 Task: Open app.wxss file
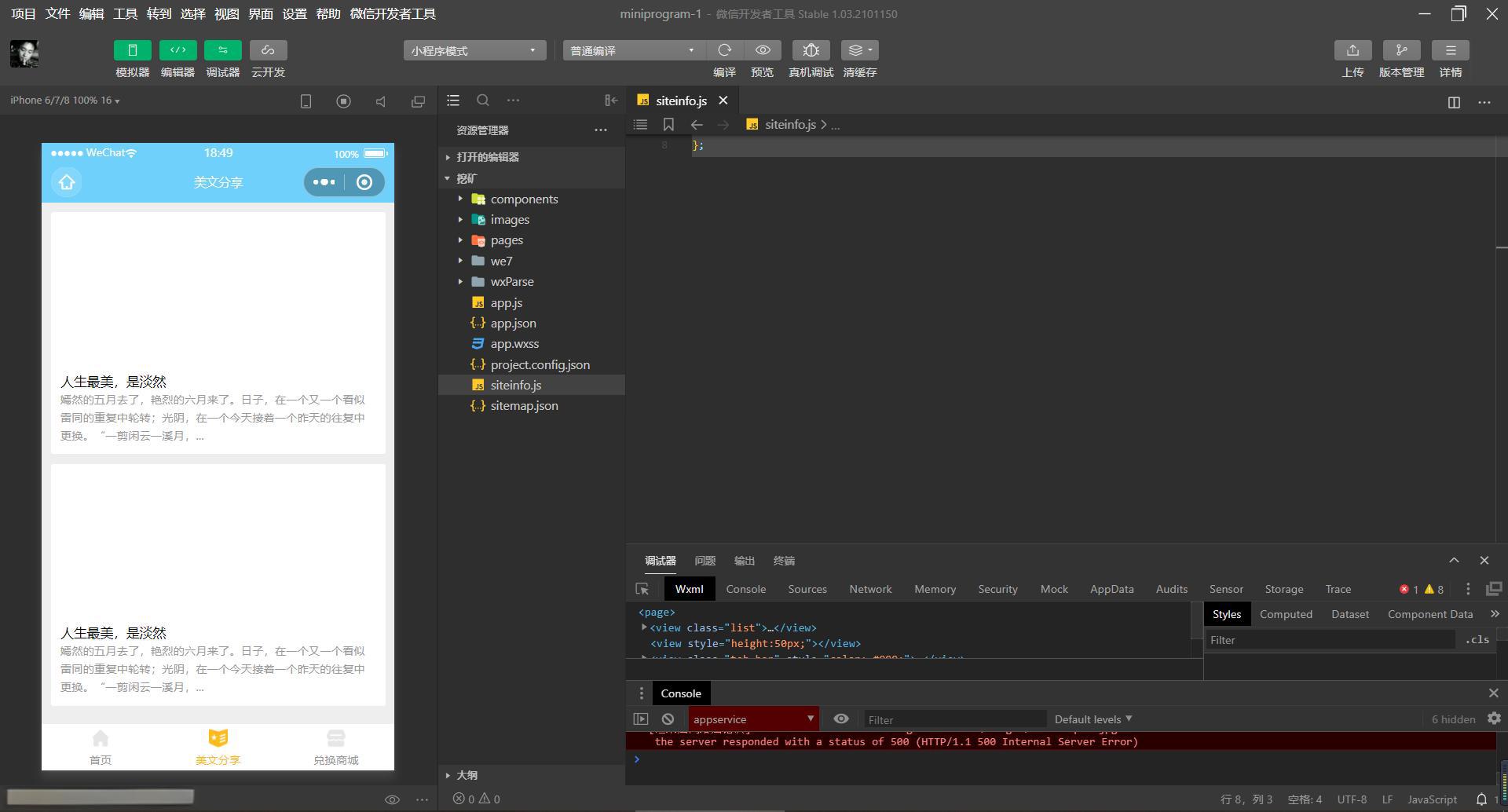tap(532, 343)
